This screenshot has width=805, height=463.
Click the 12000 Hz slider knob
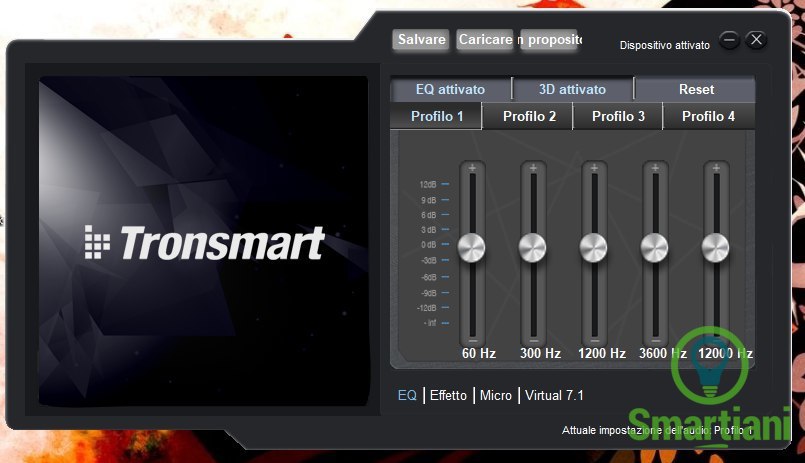[716, 247]
